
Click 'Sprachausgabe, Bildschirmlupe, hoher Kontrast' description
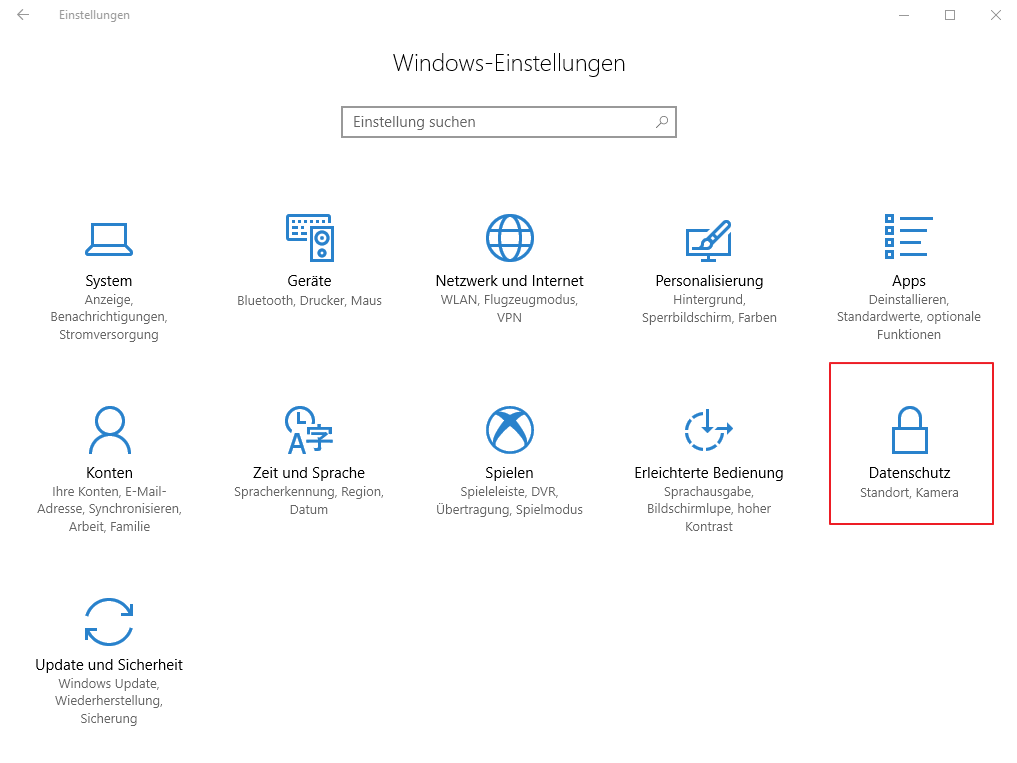click(x=709, y=509)
